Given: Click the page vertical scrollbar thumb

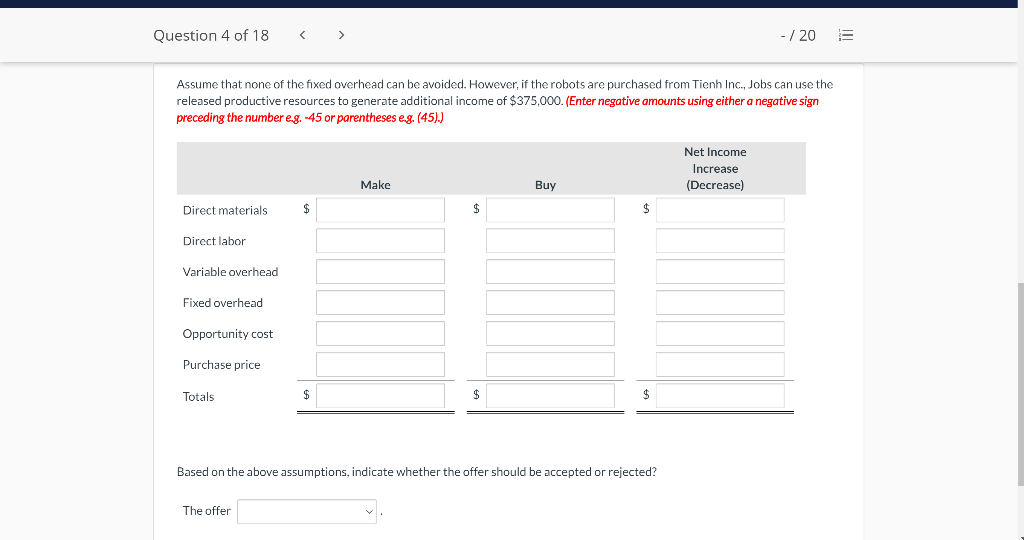Looking at the screenshot, I should pos(1020,385).
